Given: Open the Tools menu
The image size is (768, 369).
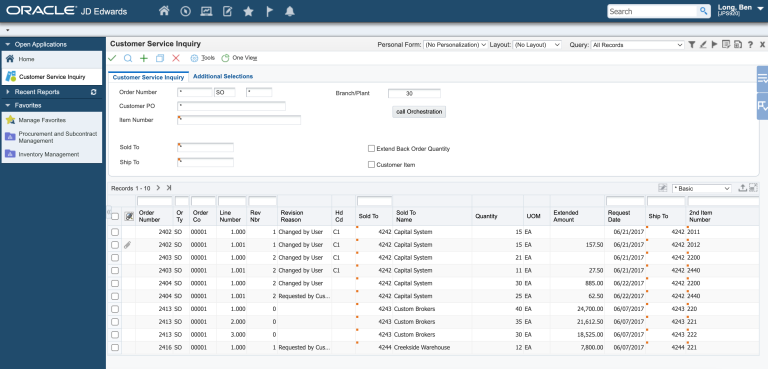Looking at the screenshot, I should [x=203, y=58].
